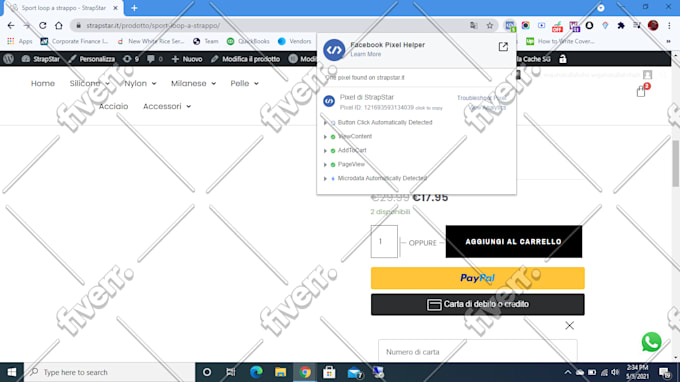Open the Milanese dropdown menu
The width and height of the screenshot is (680, 382).
[193, 83]
